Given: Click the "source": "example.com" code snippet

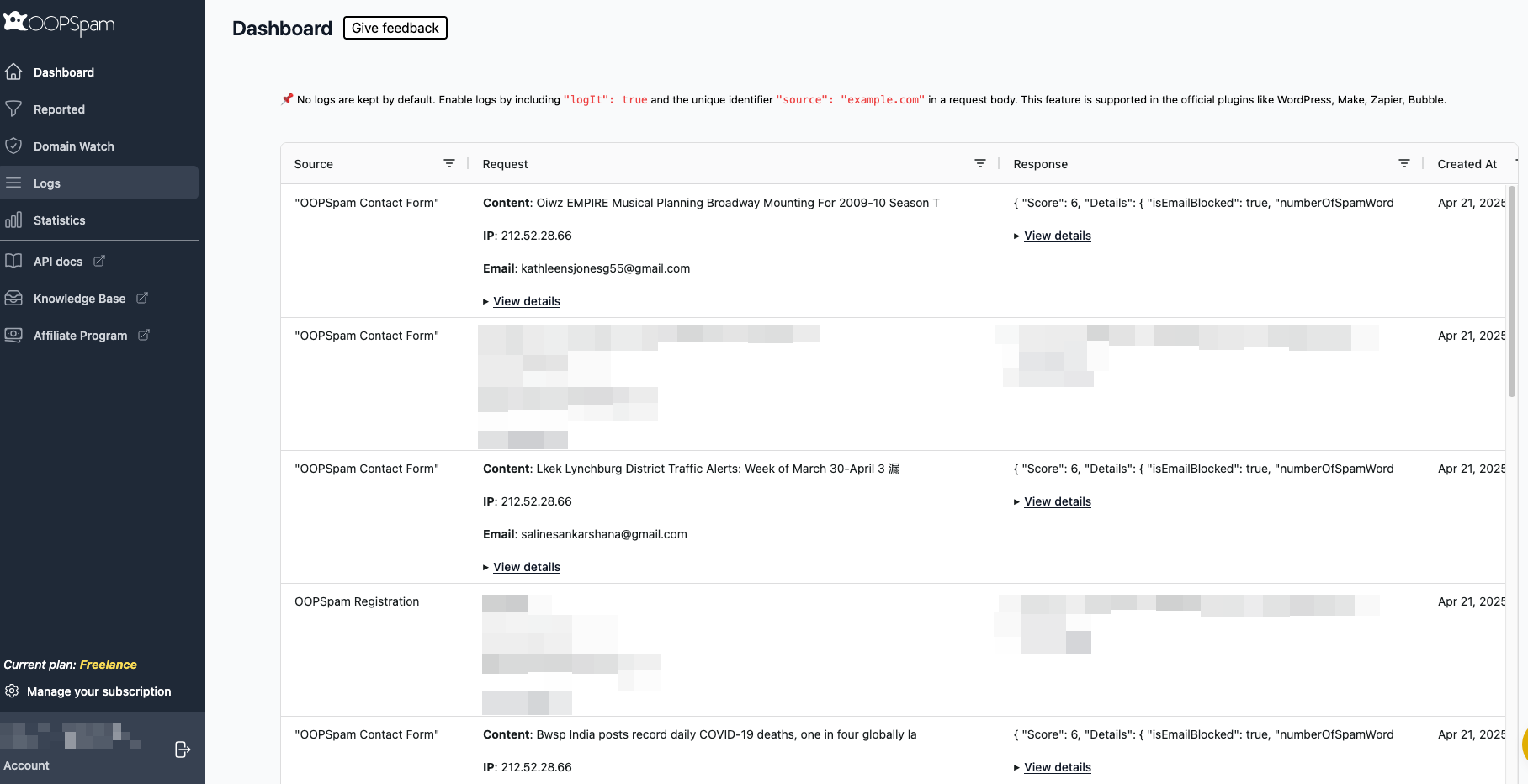Looking at the screenshot, I should click(x=851, y=99).
